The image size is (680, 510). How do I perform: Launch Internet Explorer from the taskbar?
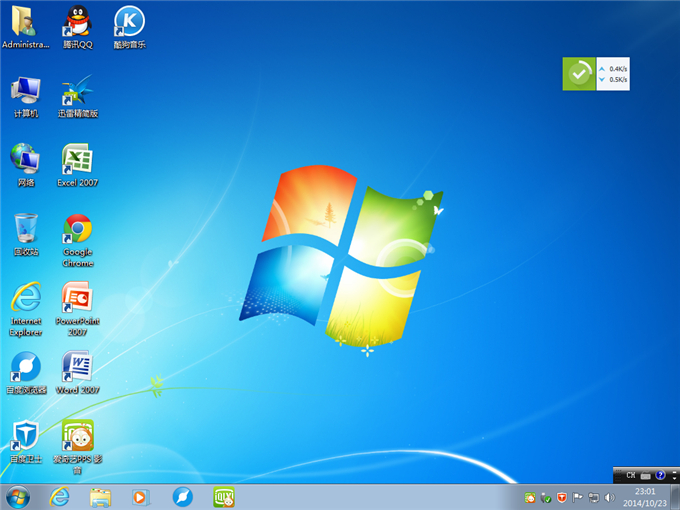(x=60, y=496)
